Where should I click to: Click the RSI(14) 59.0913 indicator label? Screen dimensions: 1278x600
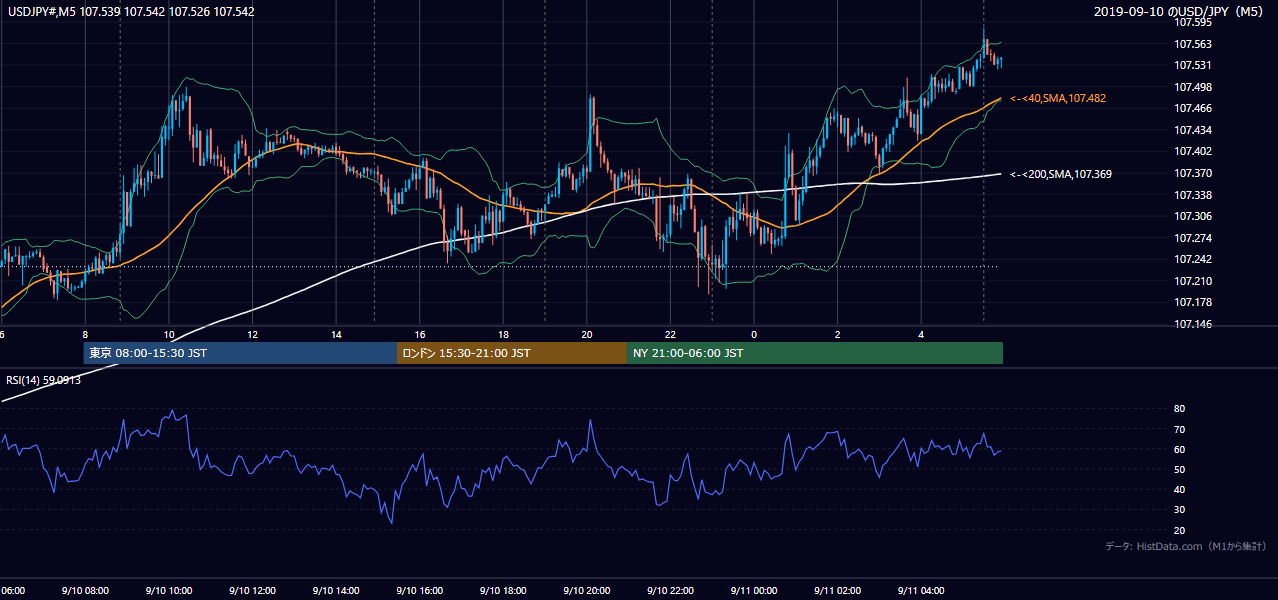(44, 380)
